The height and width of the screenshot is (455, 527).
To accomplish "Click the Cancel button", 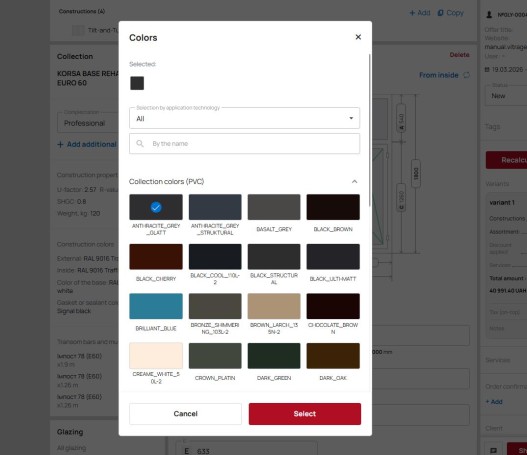I will 185,414.
